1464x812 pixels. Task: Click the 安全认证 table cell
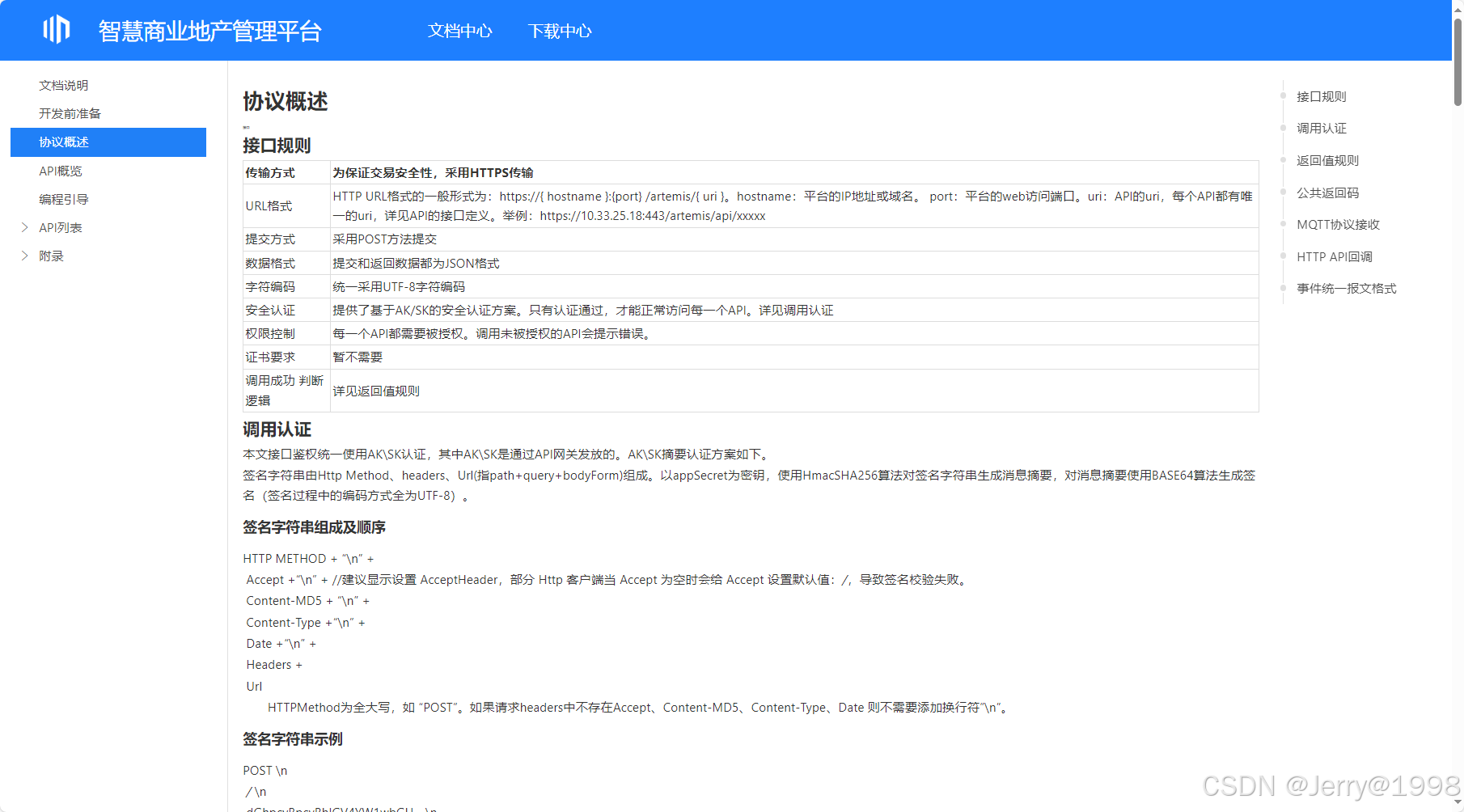(286, 311)
